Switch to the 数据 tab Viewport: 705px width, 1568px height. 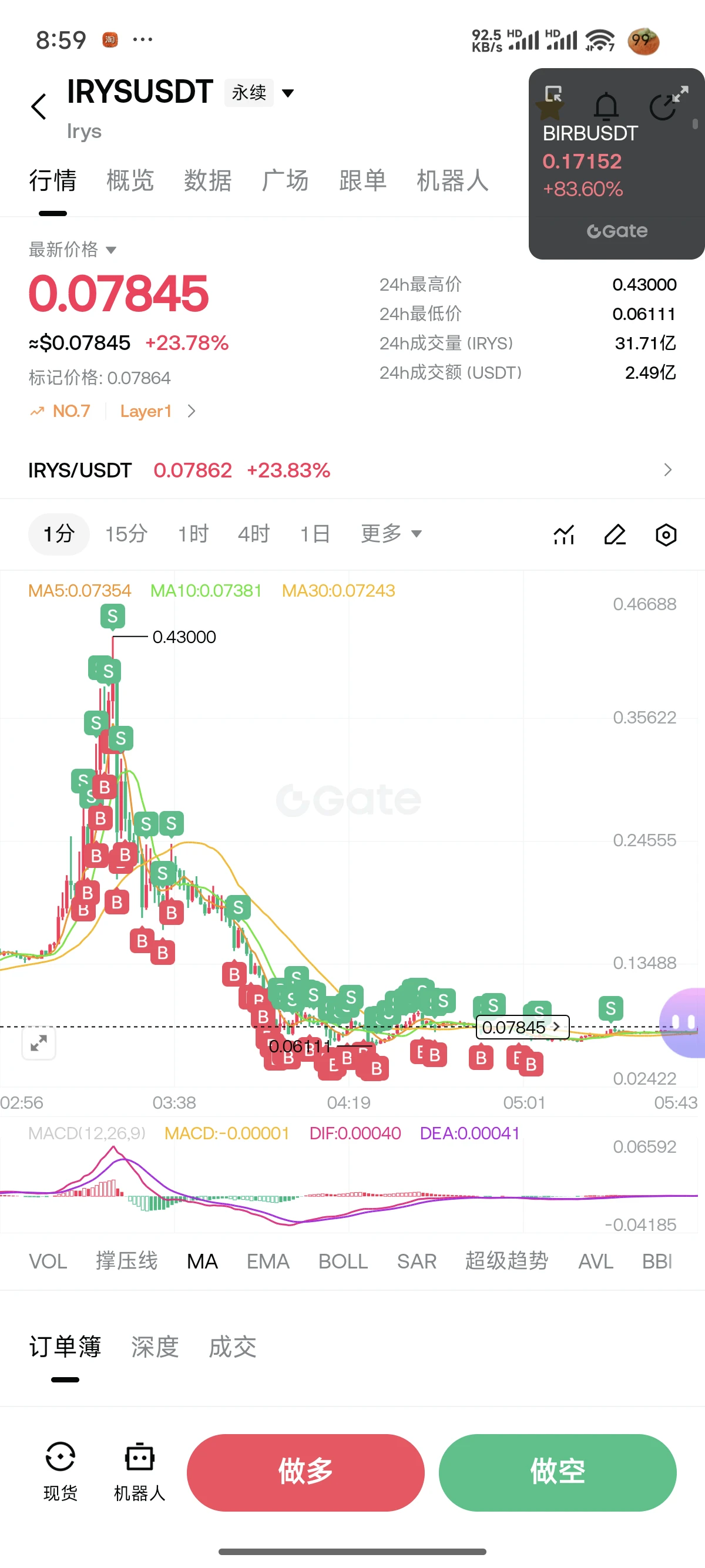click(x=207, y=181)
